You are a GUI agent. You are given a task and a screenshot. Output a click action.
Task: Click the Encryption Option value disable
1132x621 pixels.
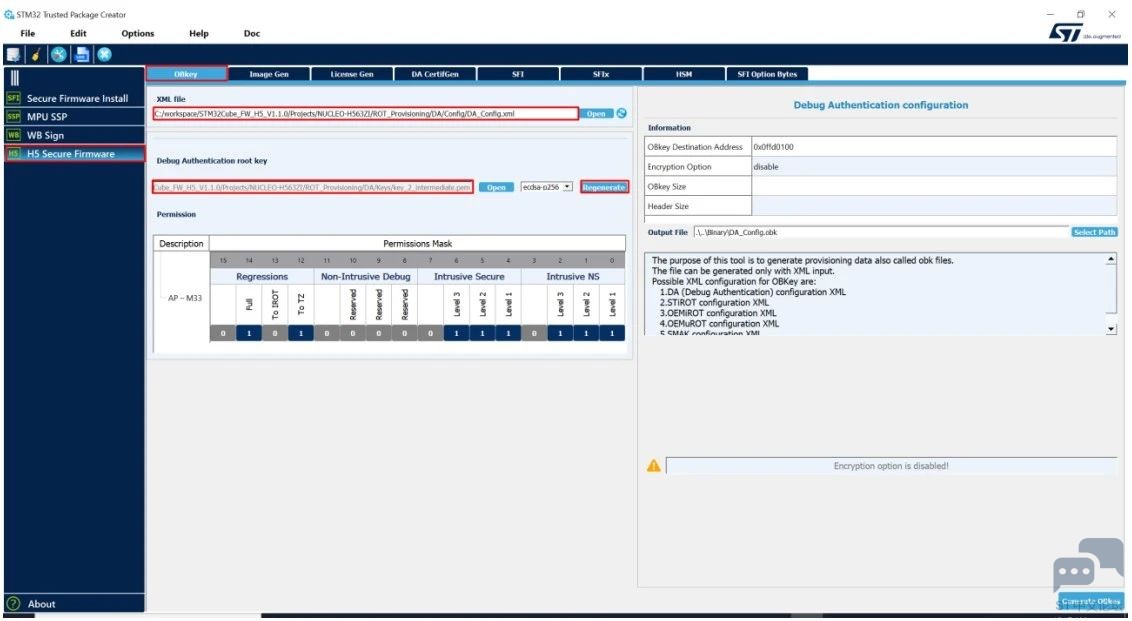point(933,167)
